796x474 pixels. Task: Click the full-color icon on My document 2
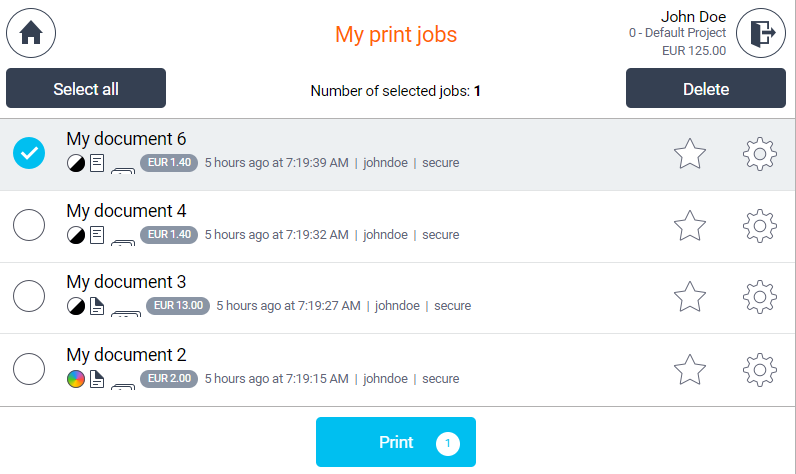tap(75, 379)
